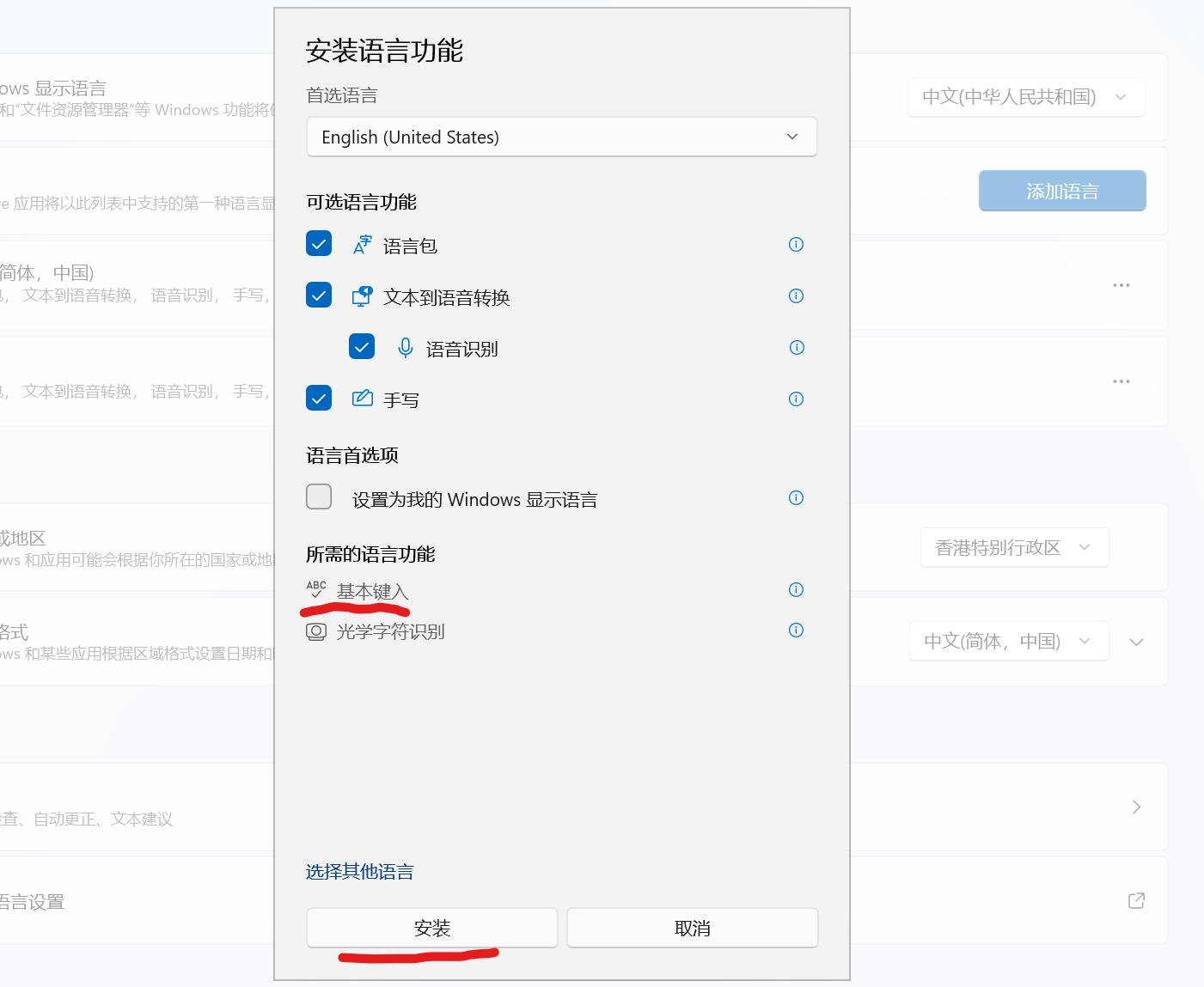Image resolution: width=1204 pixels, height=987 pixels.
Task: Open the info tooltip next to 基本键入
Action: (x=795, y=590)
